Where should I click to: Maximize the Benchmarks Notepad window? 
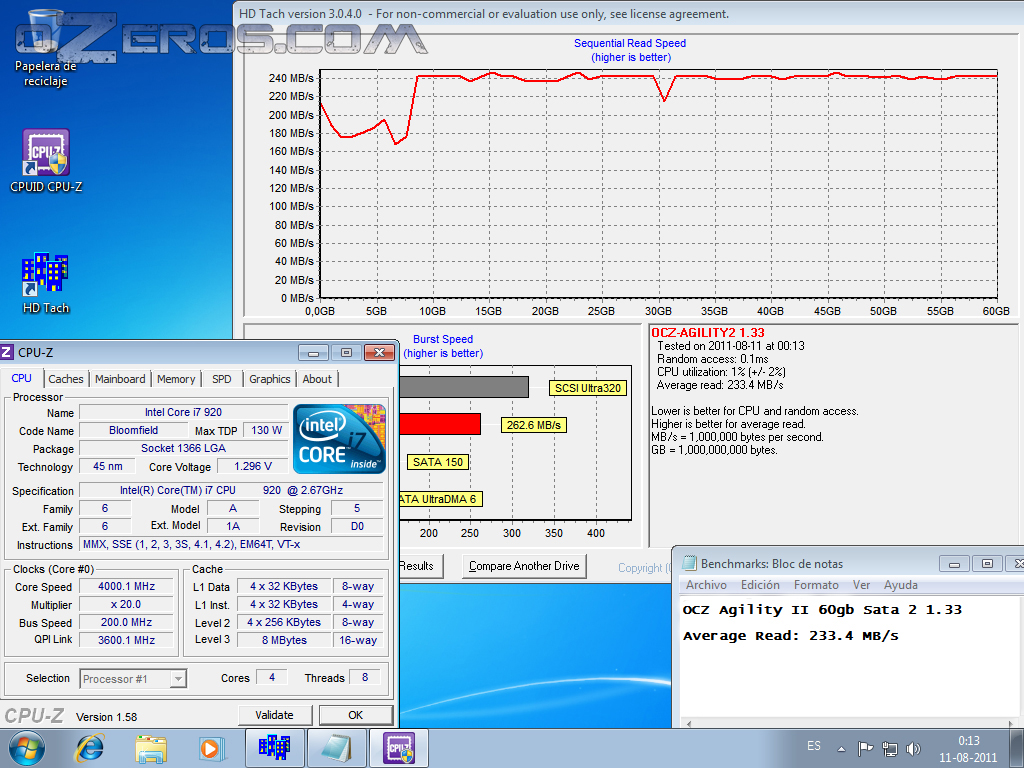[987, 564]
